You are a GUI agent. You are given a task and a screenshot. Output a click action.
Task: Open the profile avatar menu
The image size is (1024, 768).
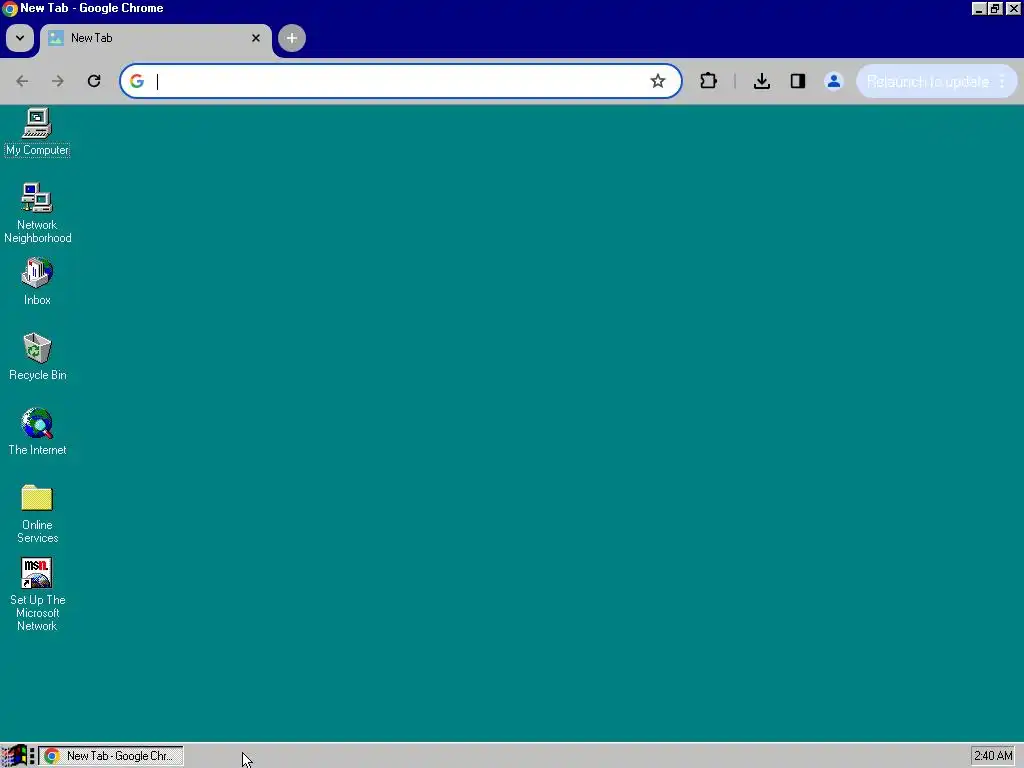[834, 81]
